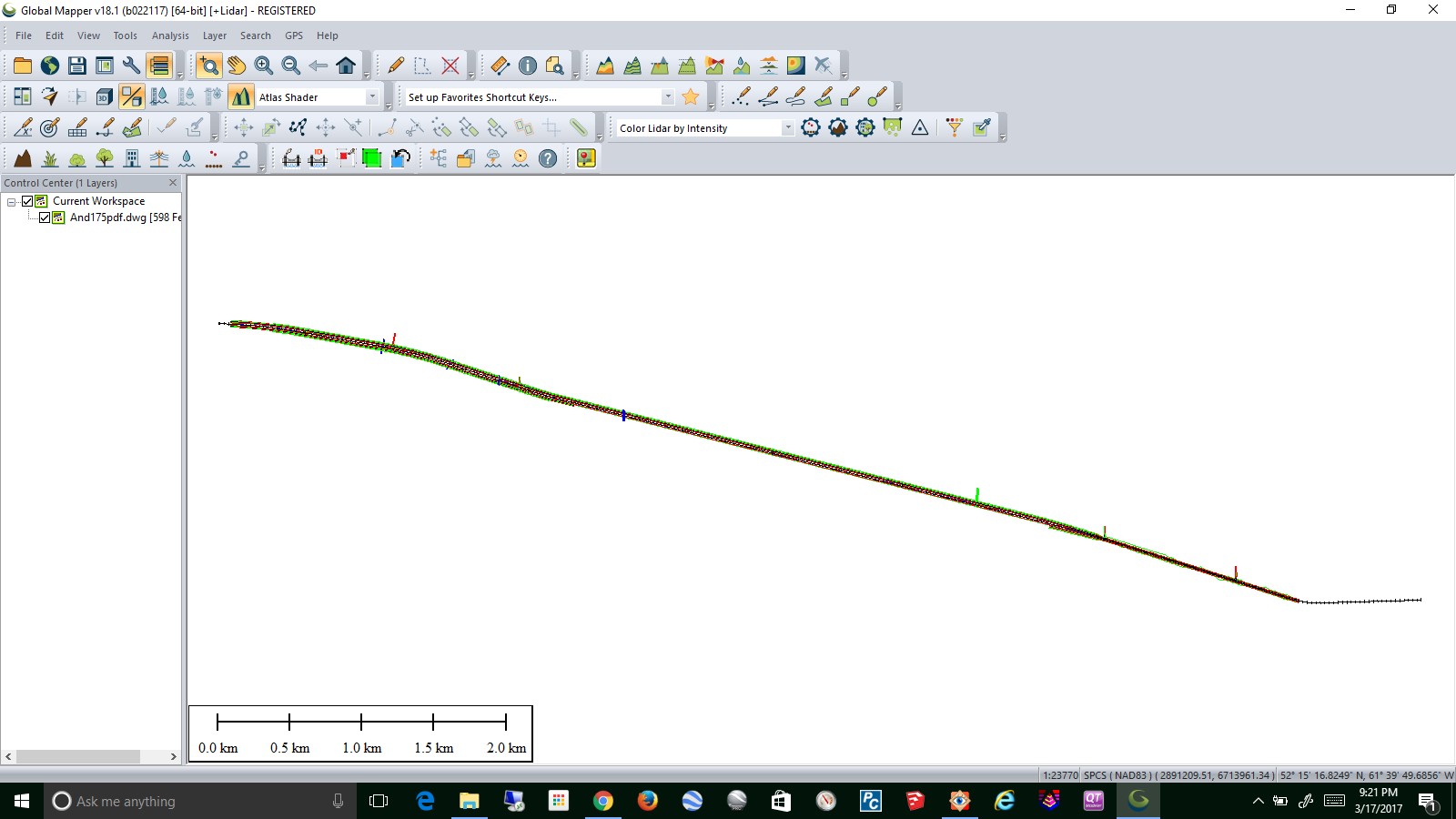Select the And175pdf.dwg layer entry
The image size is (1456, 819).
[126, 217]
